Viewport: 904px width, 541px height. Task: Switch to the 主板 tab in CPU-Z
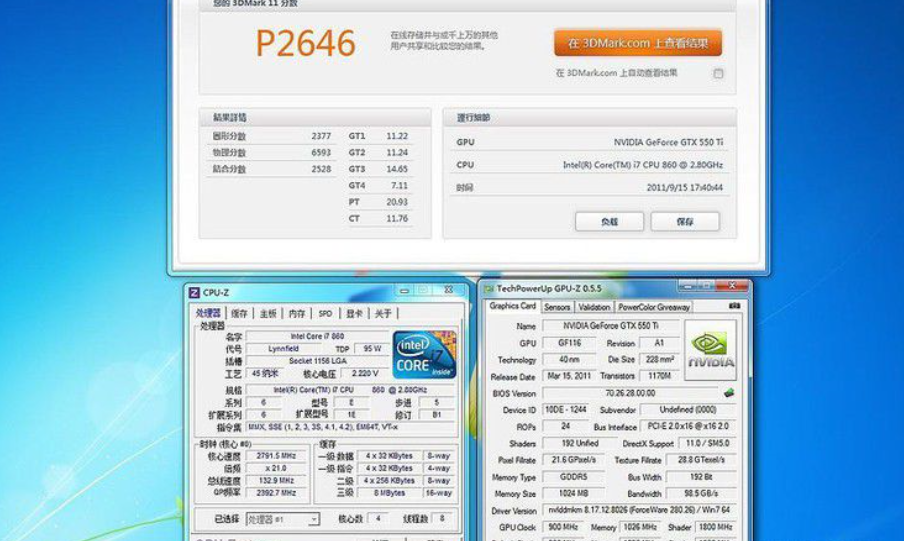[268, 313]
